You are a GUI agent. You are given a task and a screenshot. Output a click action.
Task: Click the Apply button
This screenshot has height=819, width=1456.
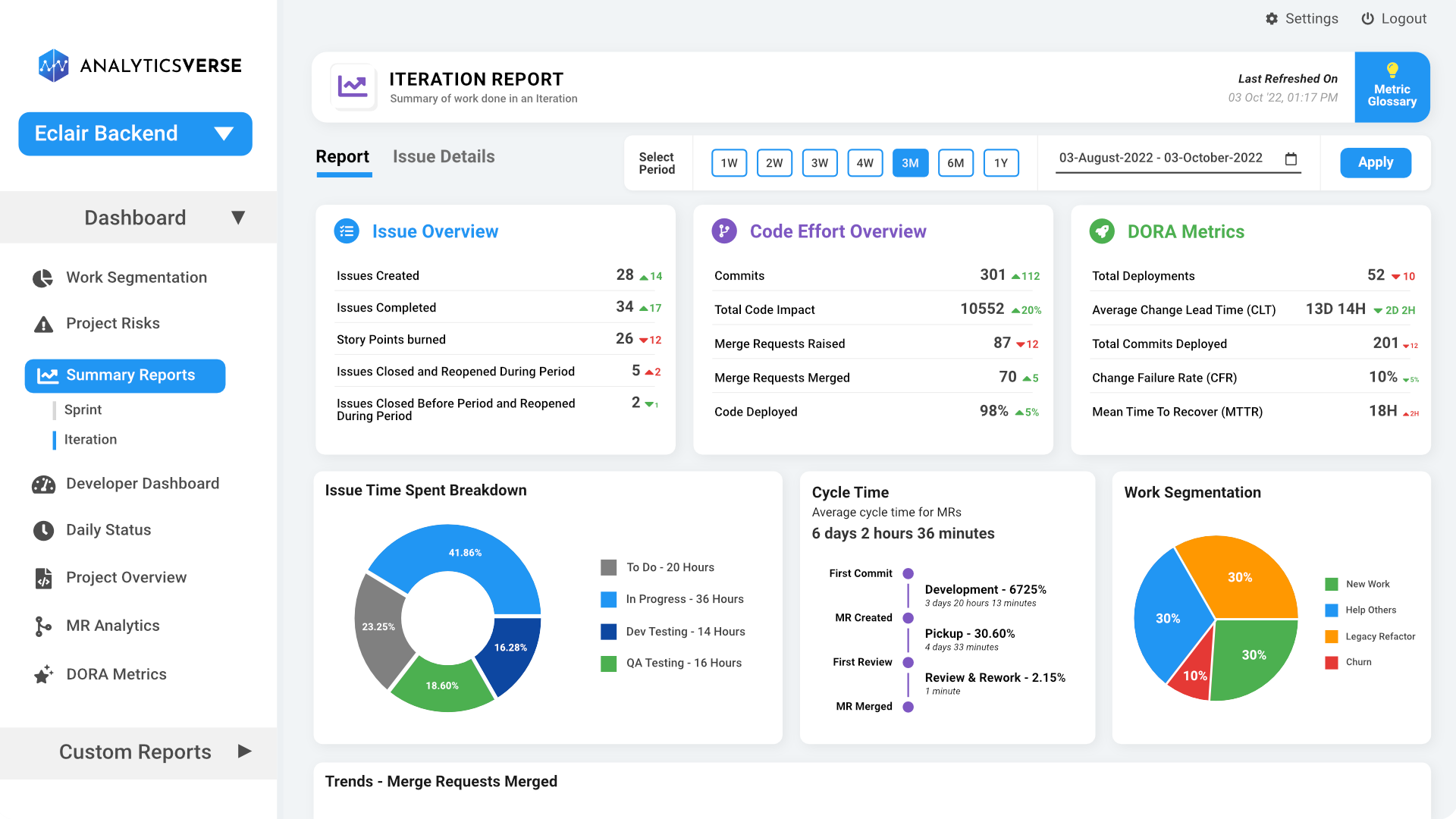(1375, 163)
